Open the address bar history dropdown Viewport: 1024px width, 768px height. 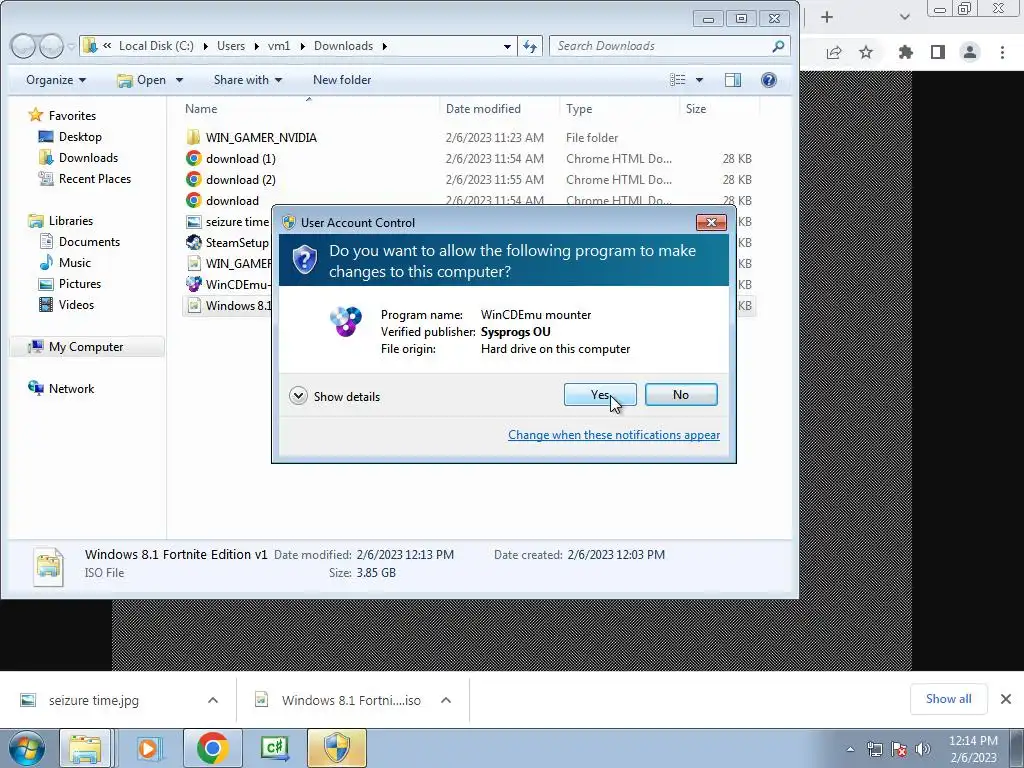507,46
